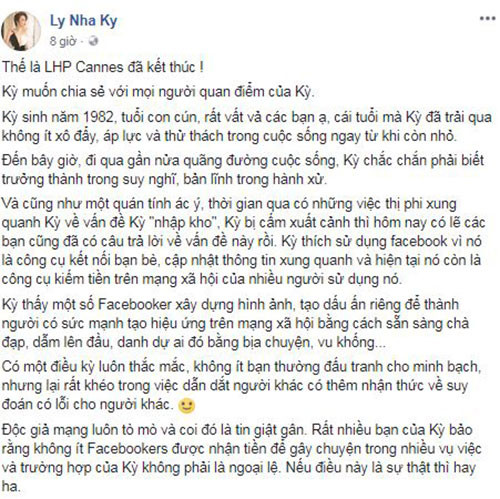Open the post options three-dot menu

point(487,19)
